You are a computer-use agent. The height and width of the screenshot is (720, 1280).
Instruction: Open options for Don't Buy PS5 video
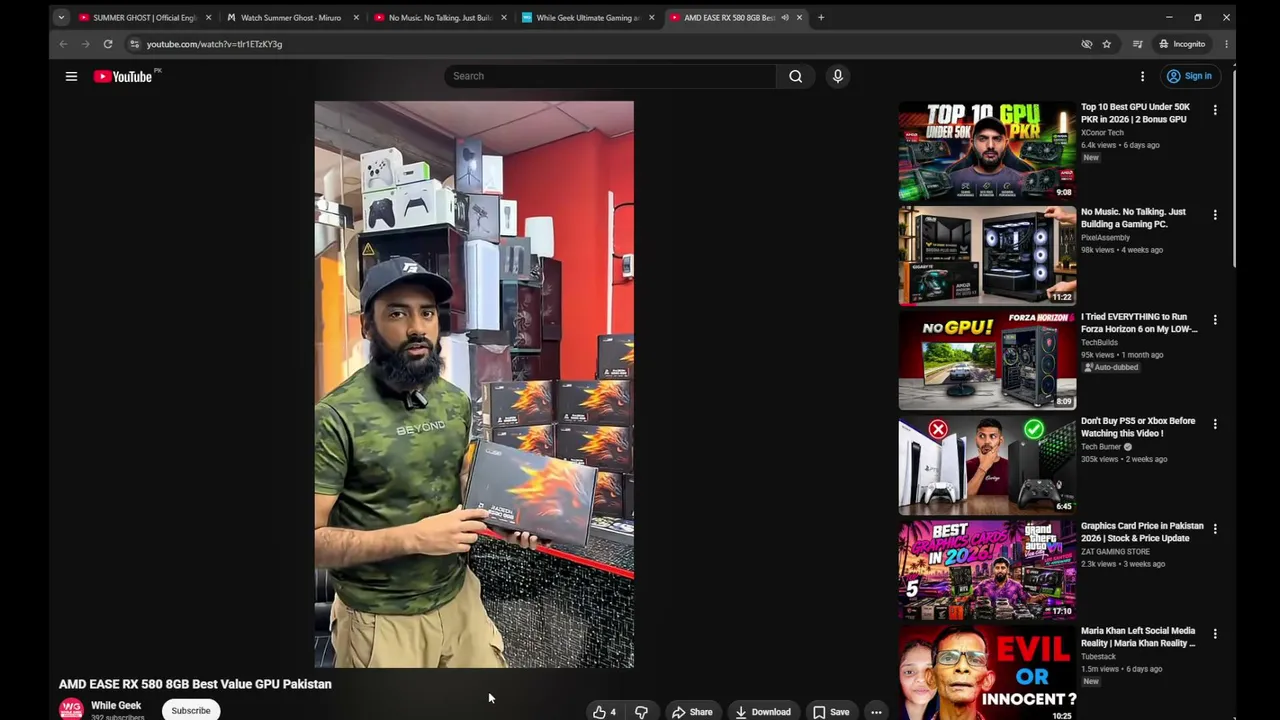(1215, 424)
